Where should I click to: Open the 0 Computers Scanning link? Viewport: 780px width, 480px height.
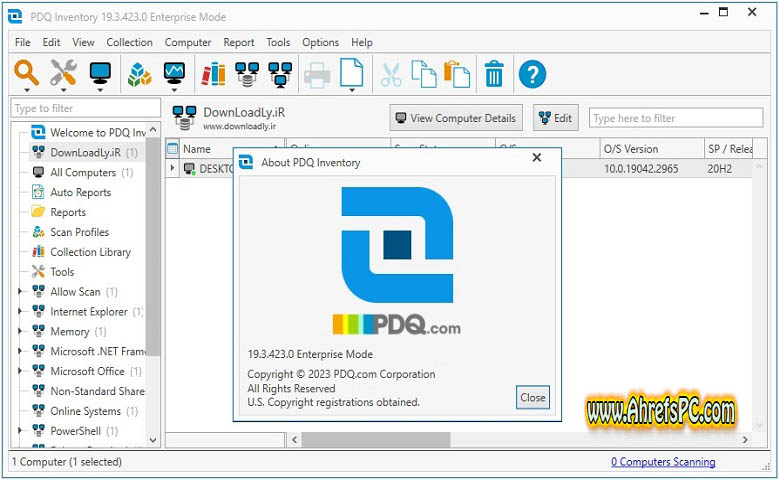663,462
